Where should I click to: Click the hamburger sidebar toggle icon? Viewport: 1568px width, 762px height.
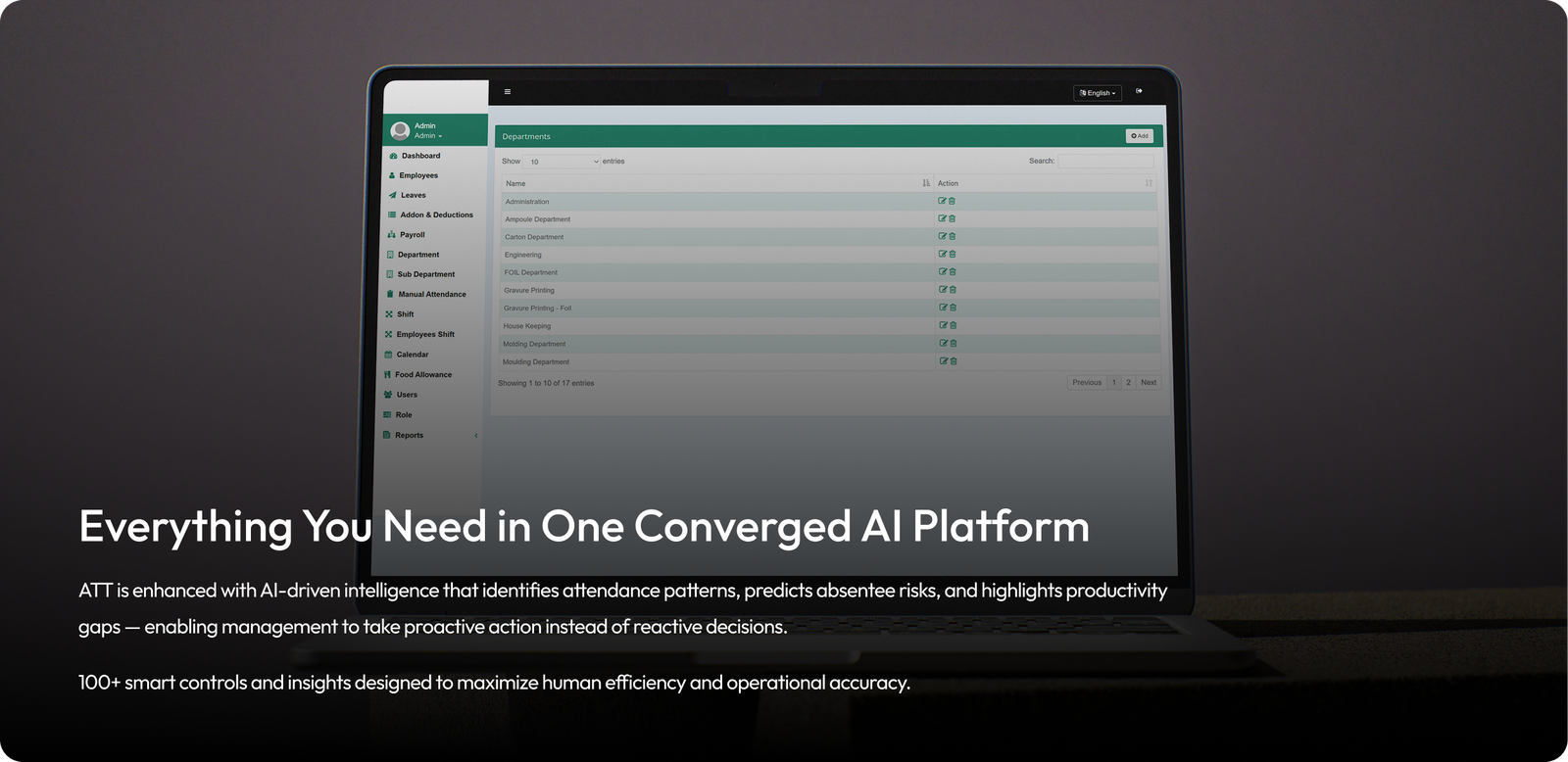click(507, 92)
